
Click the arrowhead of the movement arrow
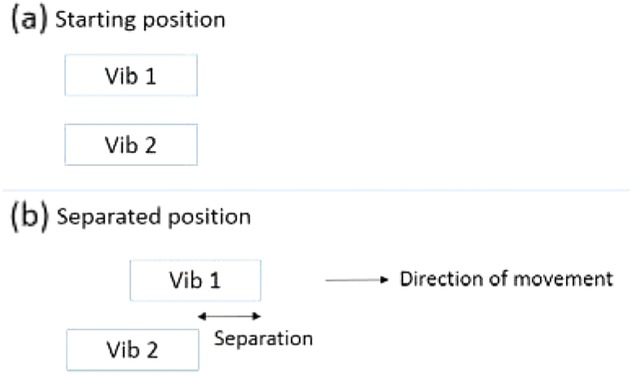384,280
